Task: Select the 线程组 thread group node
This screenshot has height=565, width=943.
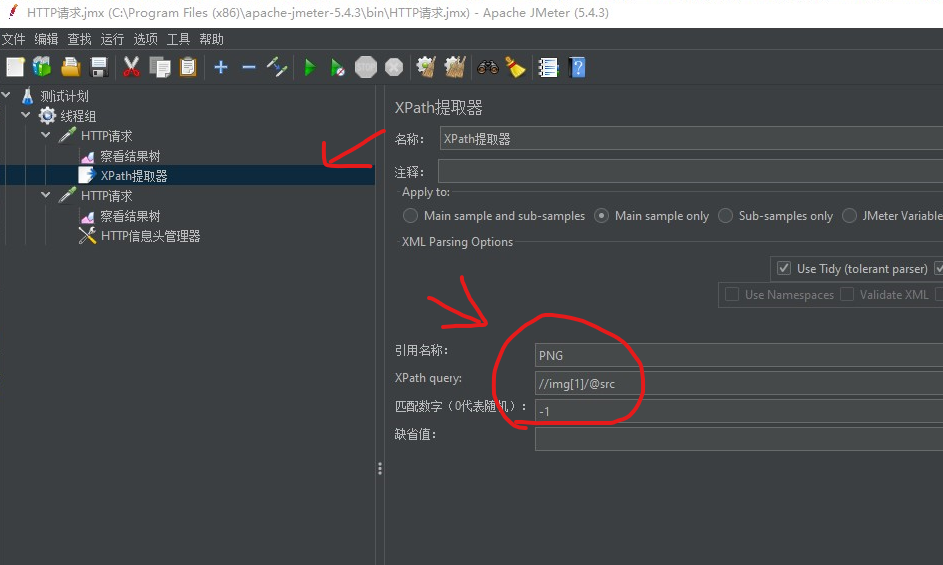Action: [x=78, y=116]
